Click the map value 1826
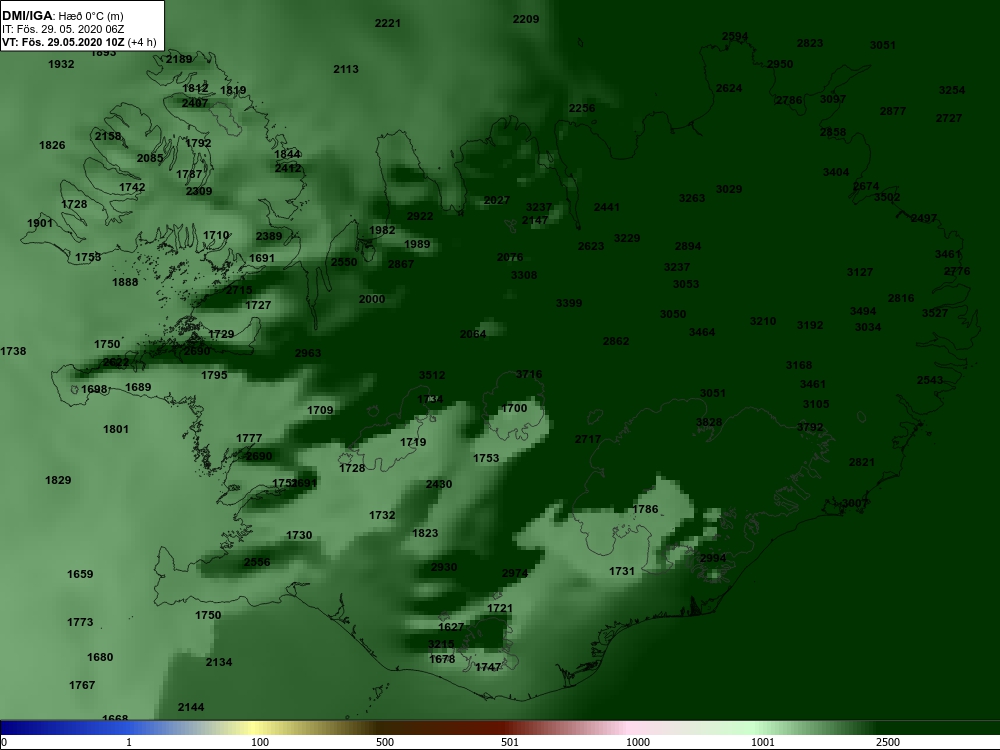 tap(52, 145)
